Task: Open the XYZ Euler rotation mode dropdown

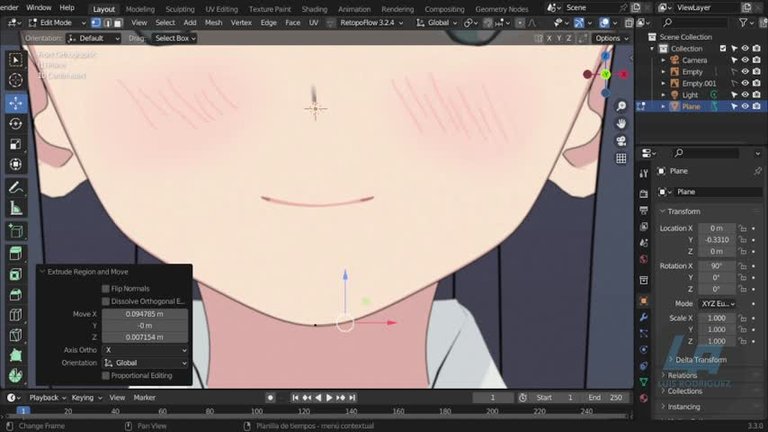Action: point(717,304)
